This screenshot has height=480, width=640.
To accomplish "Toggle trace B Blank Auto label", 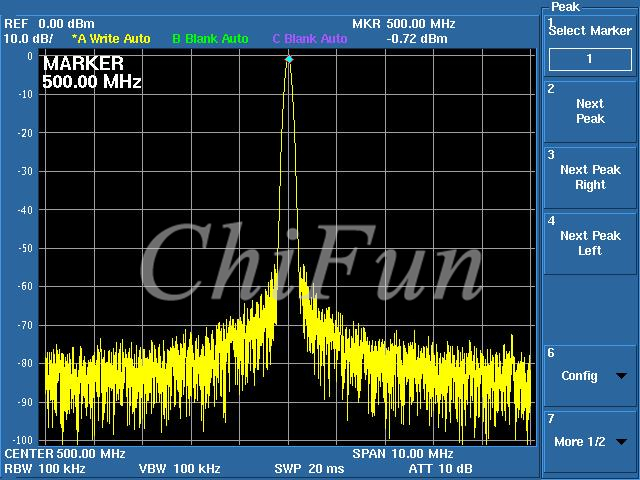I will coord(210,39).
